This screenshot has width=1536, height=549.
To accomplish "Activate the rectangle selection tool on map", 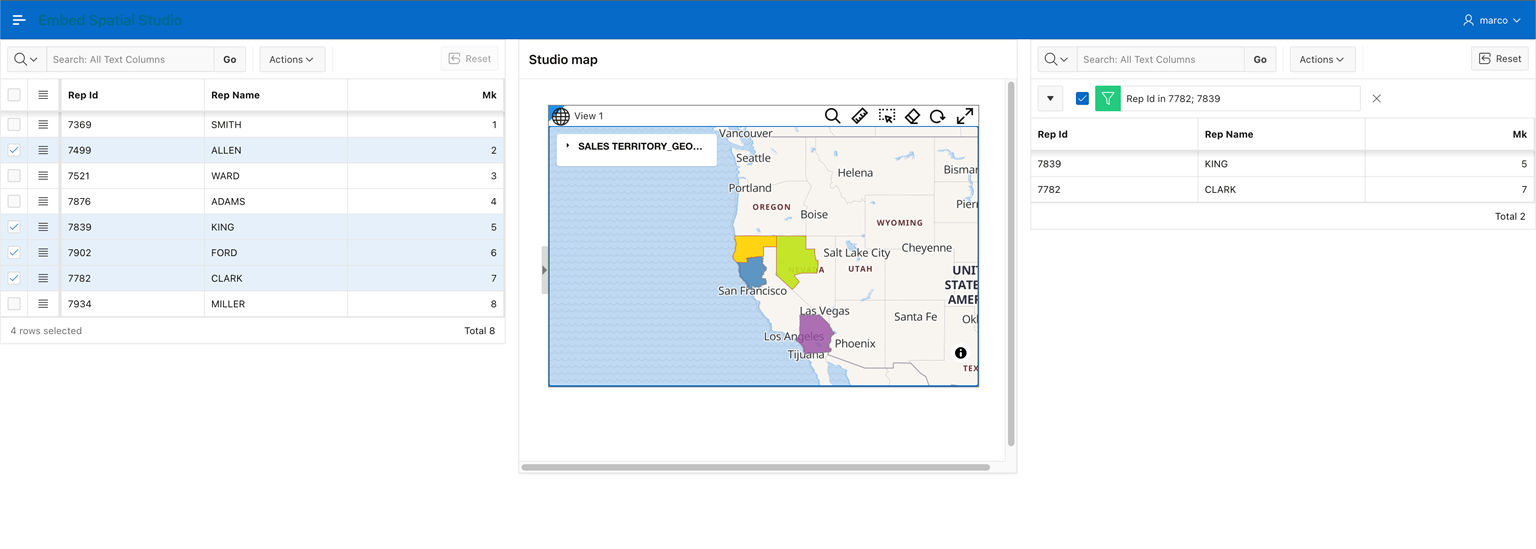I will 886,116.
